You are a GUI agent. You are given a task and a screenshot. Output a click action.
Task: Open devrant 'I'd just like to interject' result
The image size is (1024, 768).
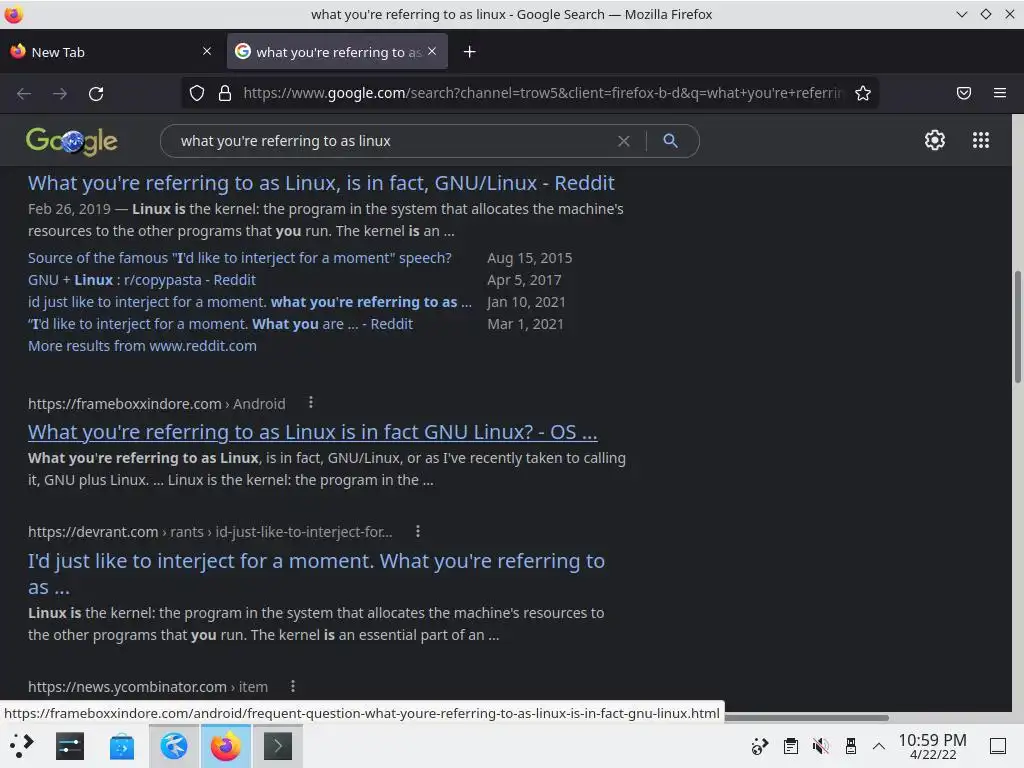(x=316, y=573)
